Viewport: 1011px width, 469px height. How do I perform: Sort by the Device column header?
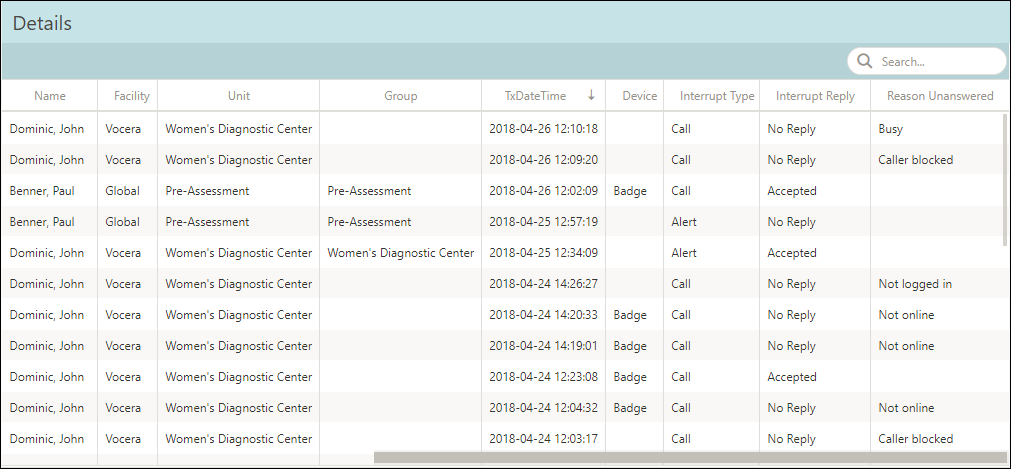[639, 95]
